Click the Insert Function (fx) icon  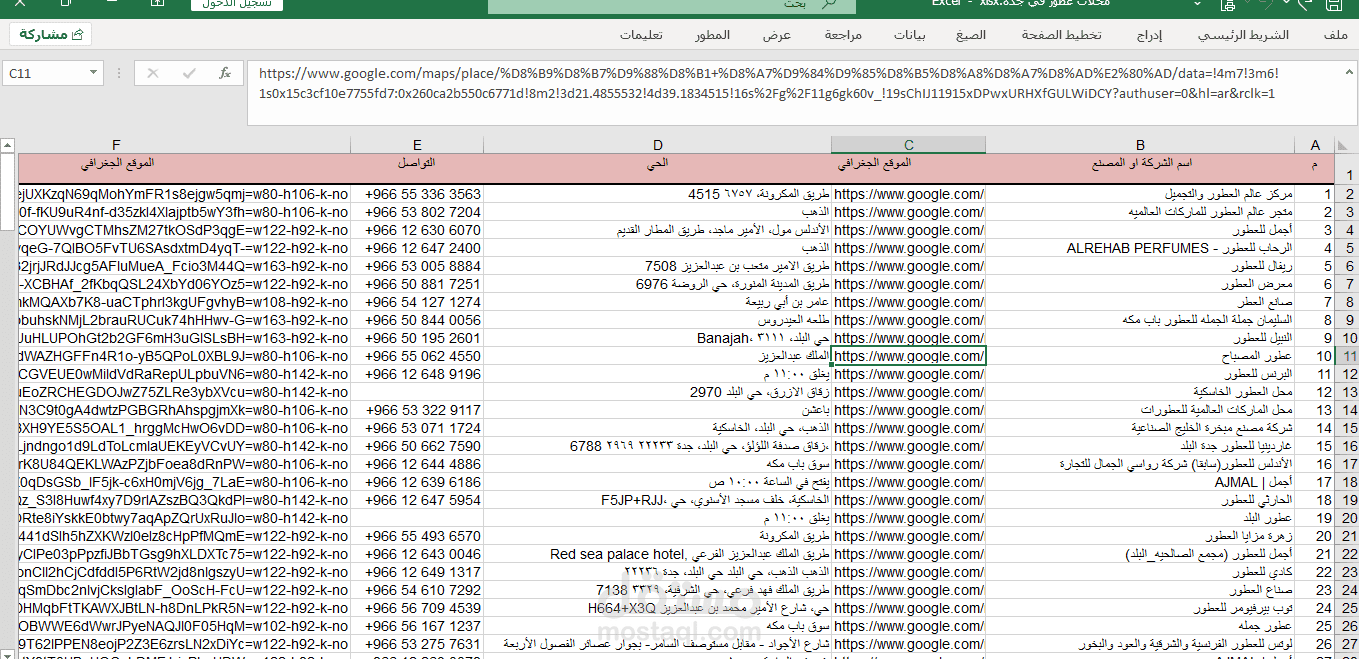(x=224, y=73)
